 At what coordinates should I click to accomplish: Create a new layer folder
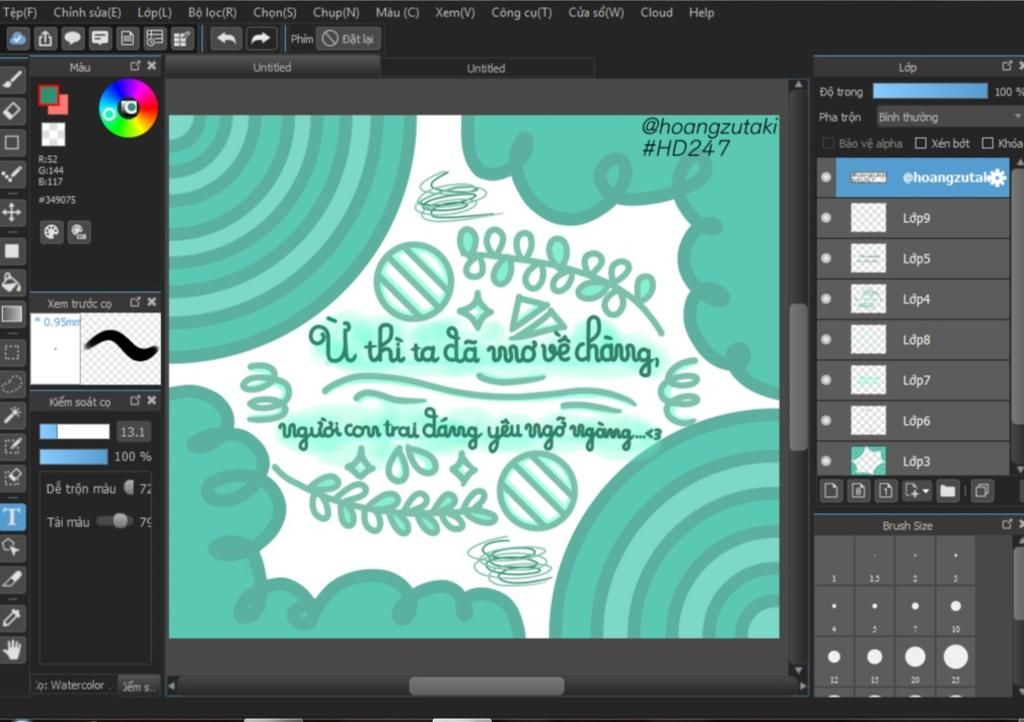pyautogui.click(x=948, y=490)
